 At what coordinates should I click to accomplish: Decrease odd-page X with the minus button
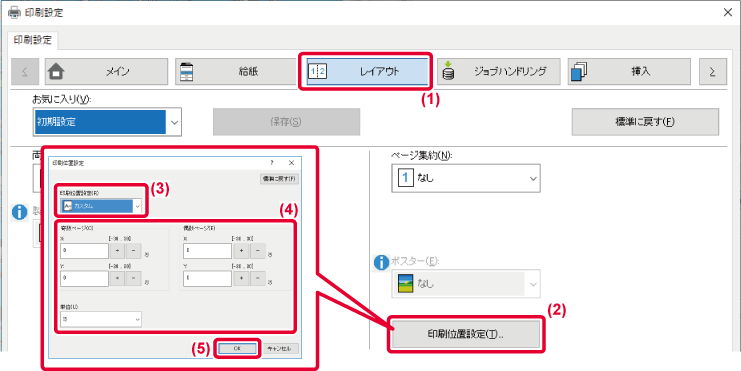pos(133,251)
